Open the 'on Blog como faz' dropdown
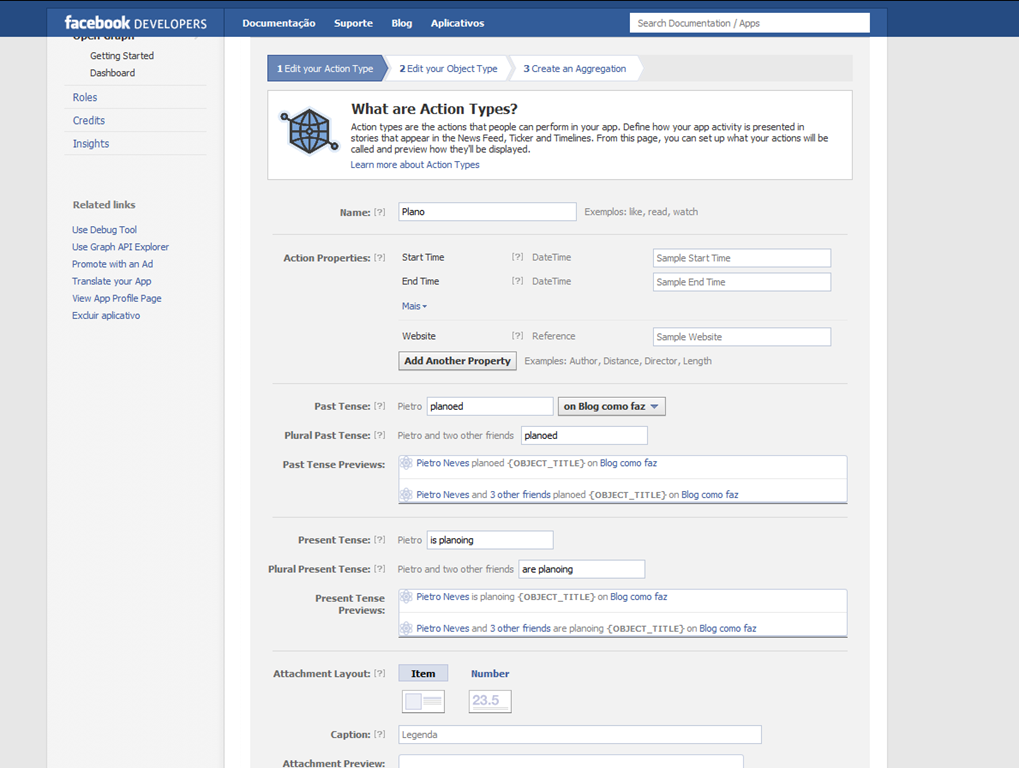 click(612, 406)
